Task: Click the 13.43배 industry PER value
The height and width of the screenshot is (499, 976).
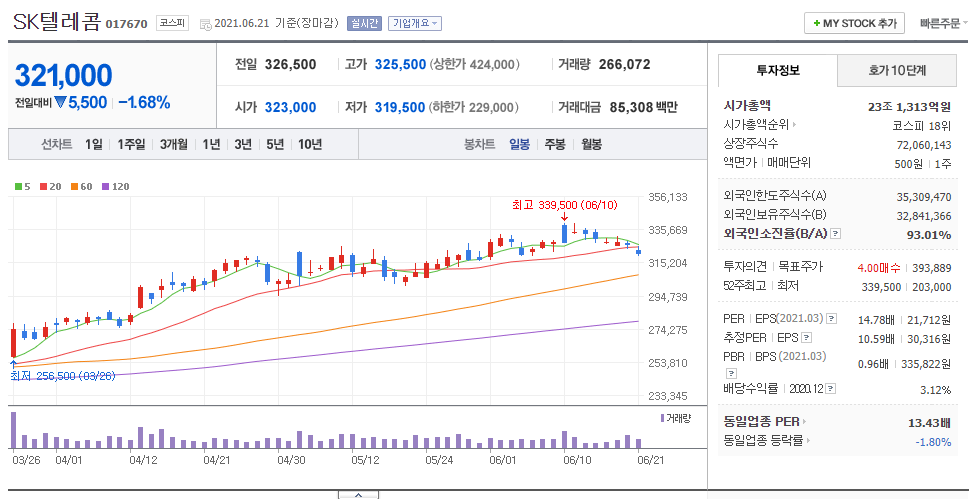Action: (929, 423)
